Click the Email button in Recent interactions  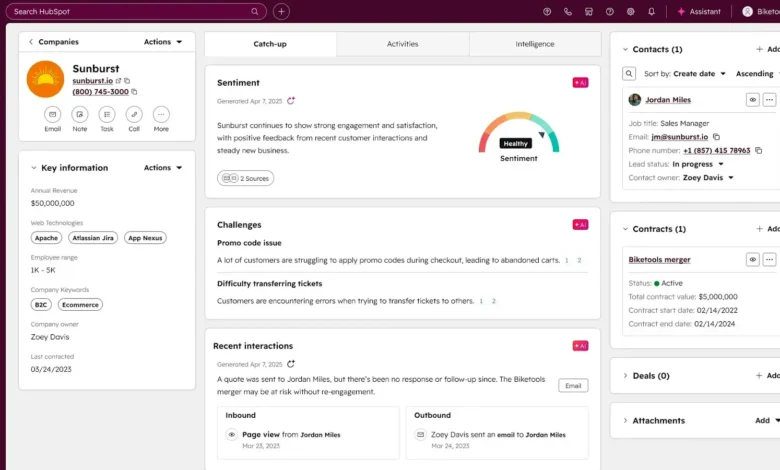click(x=573, y=385)
